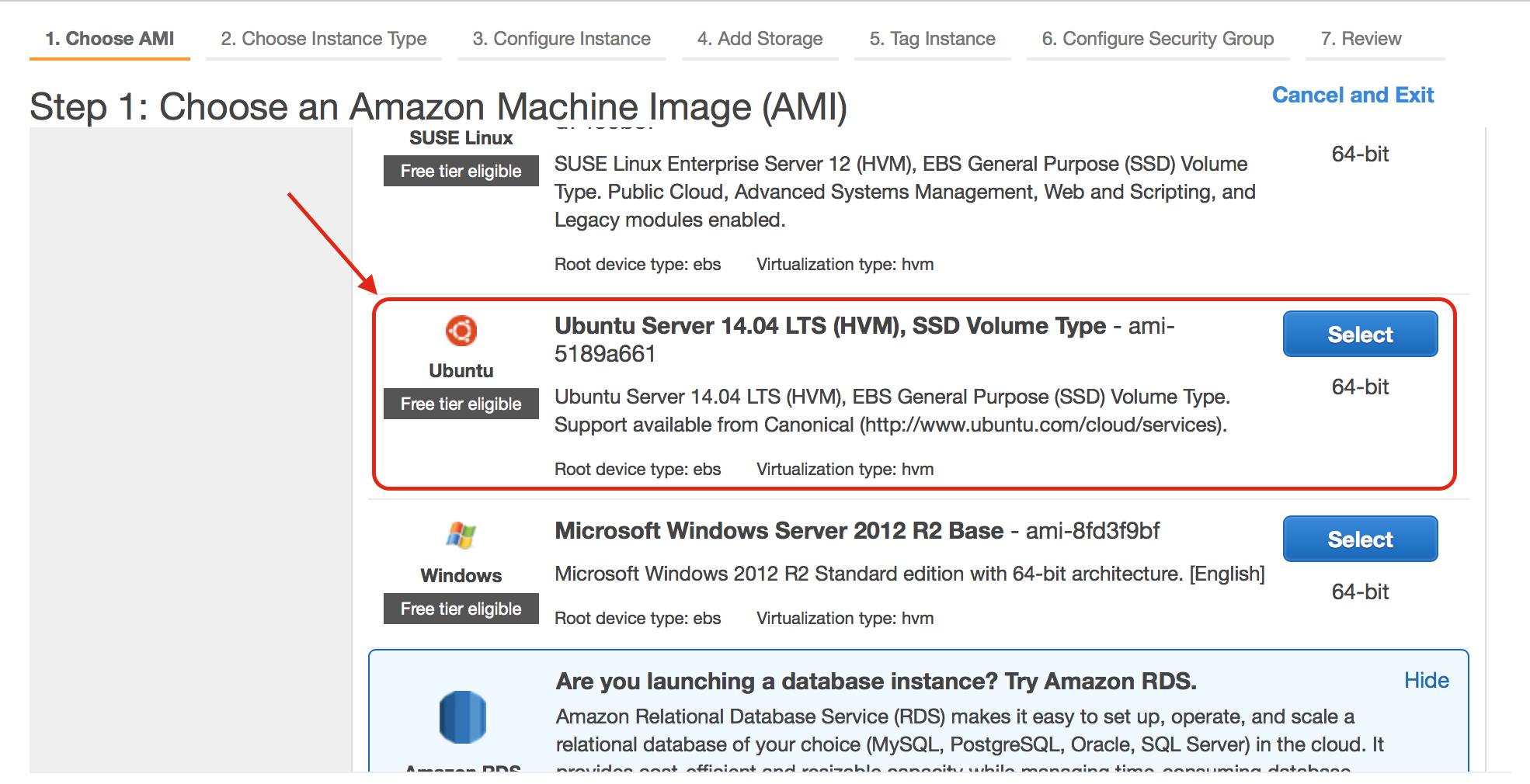Viewport: 1530px width, 784px height.
Task: Click Ubuntu's Free tier eligible badge
Action: pyautogui.click(x=461, y=404)
